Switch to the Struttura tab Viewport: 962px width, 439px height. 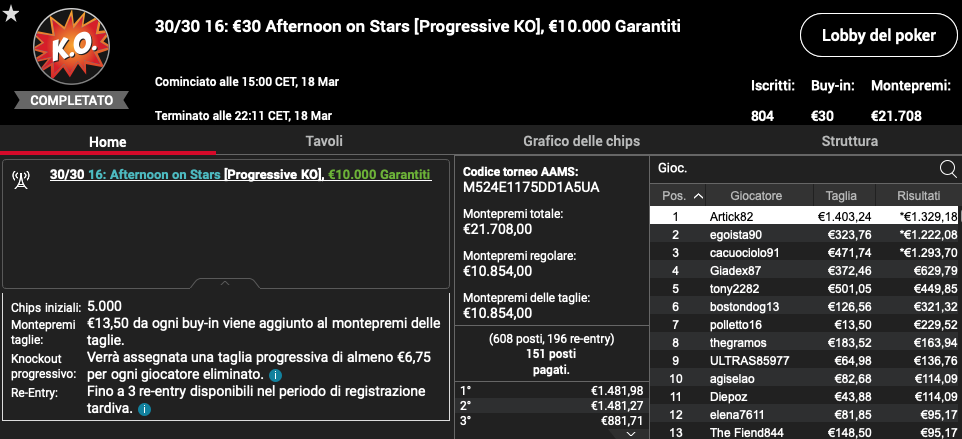pyautogui.click(x=850, y=141)
